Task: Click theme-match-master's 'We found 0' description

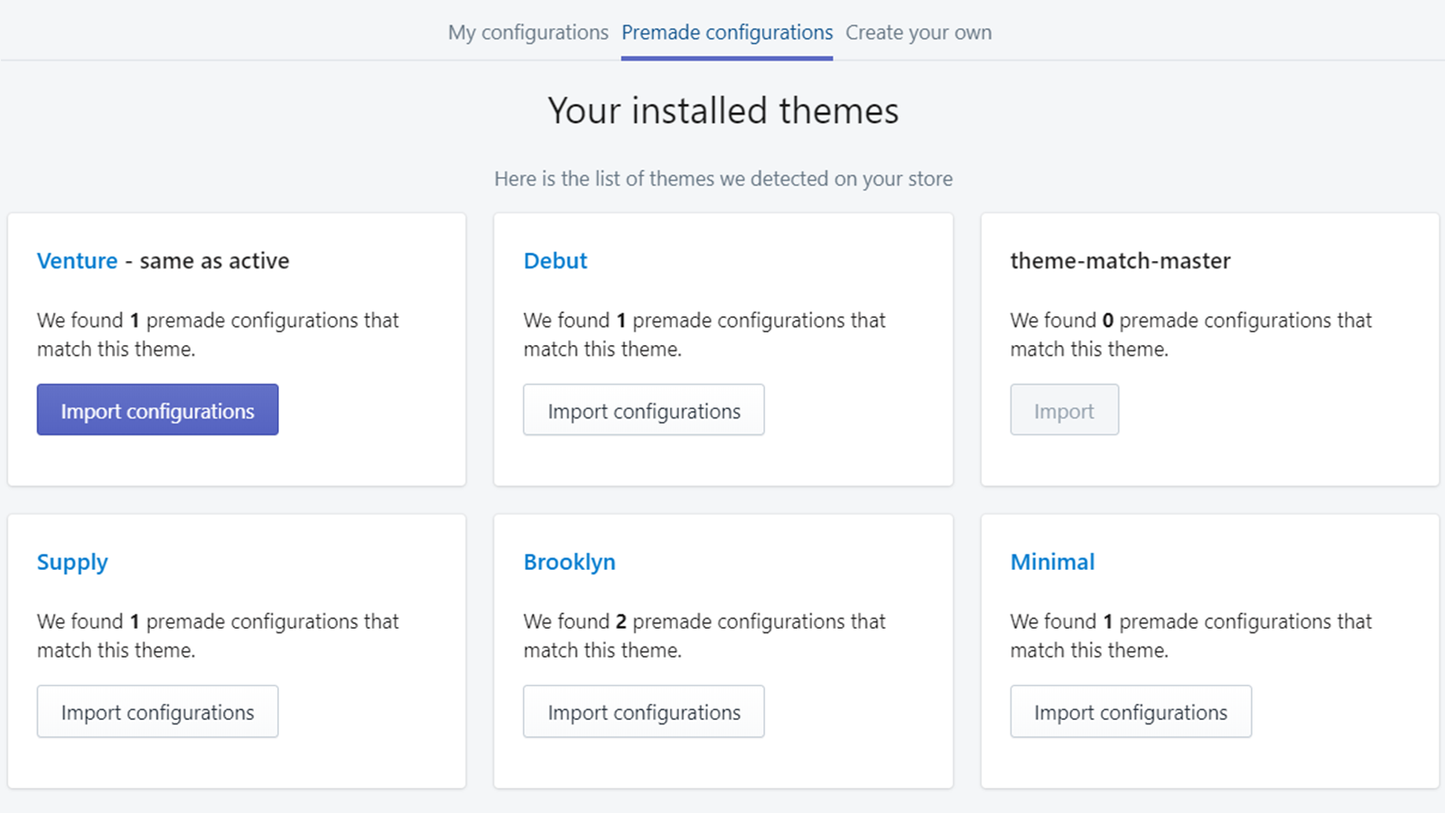Action: tap(1191, 334)
